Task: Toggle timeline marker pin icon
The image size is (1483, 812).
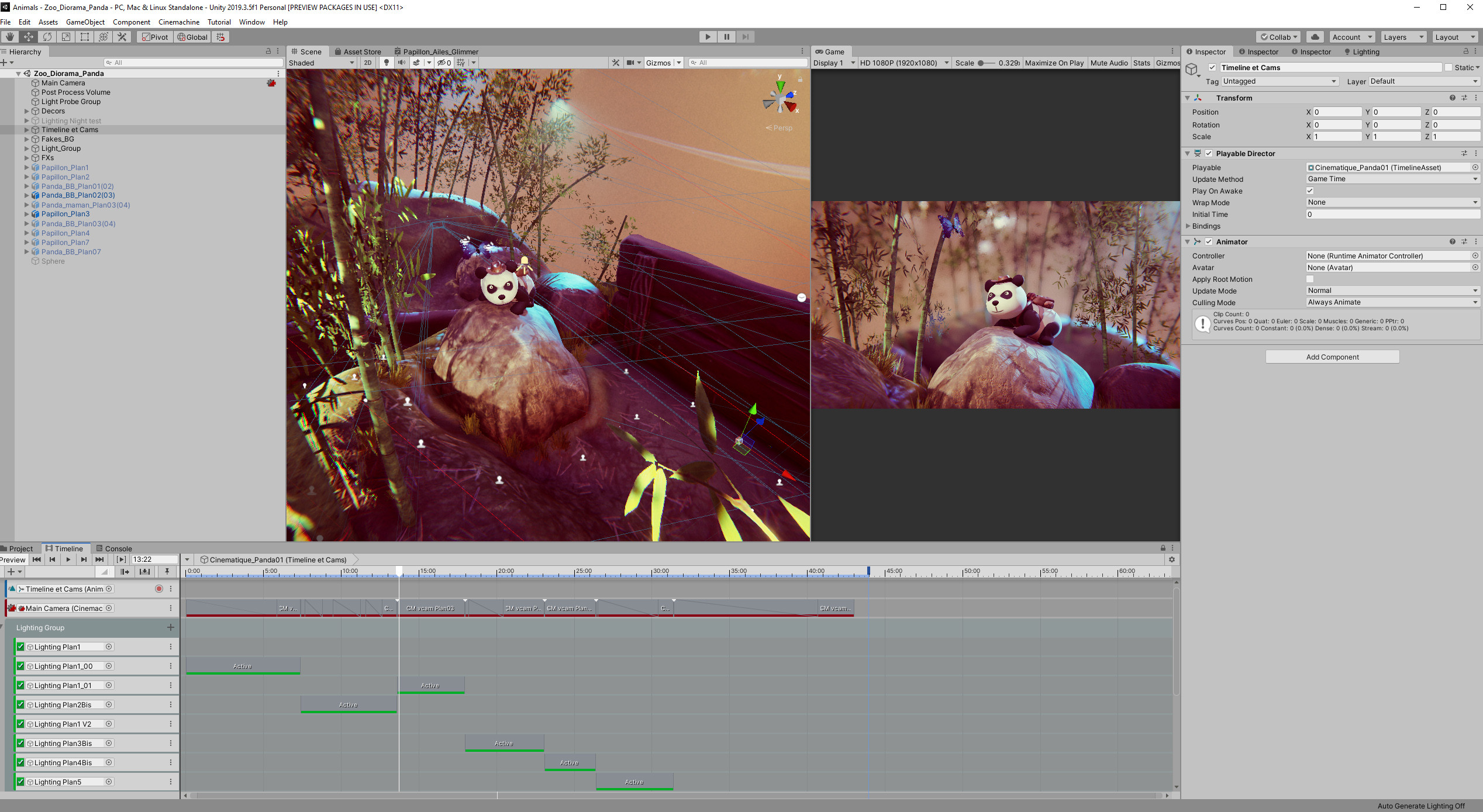Action: point(167,572)
